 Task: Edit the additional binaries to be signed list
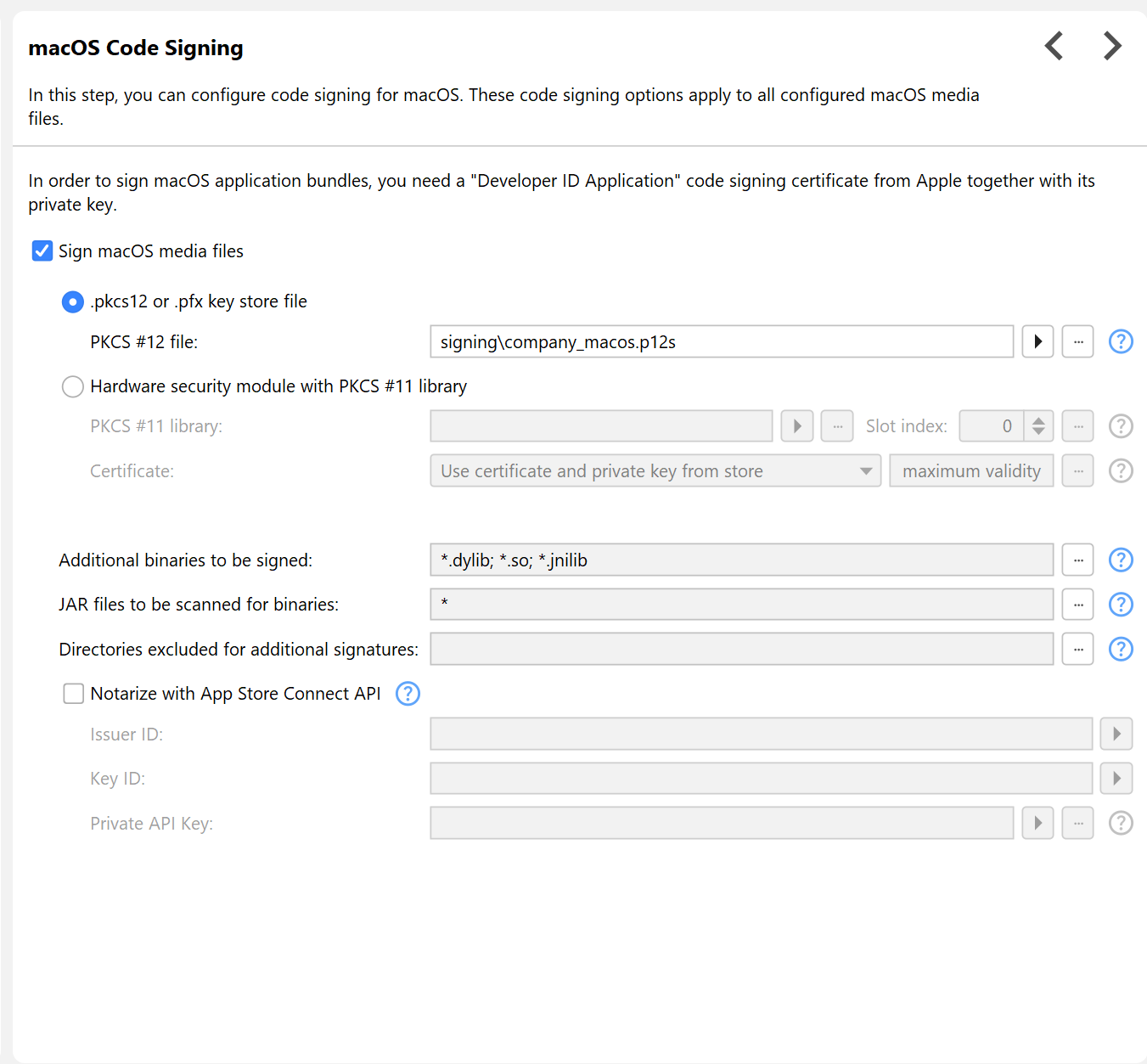[1077, 560]
